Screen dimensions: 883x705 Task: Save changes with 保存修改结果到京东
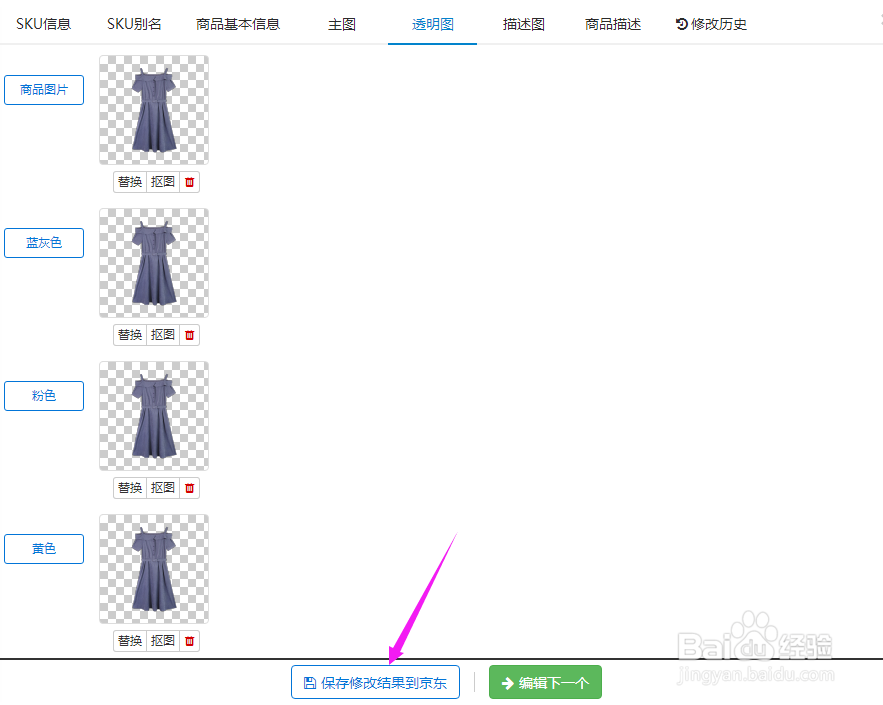coord(376,682)
